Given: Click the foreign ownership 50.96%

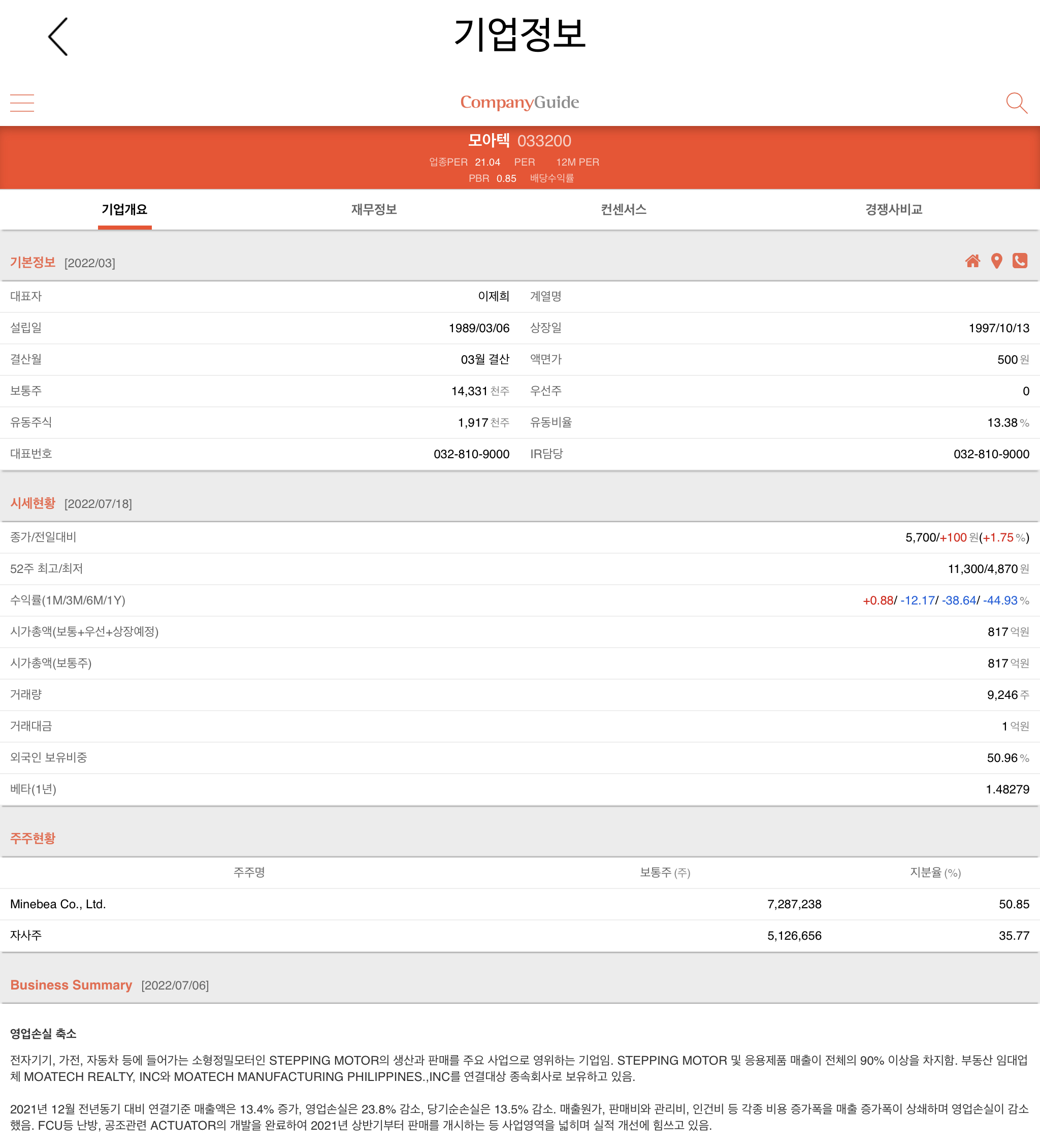Looking at the screenshot, I should pos(1008,758).
